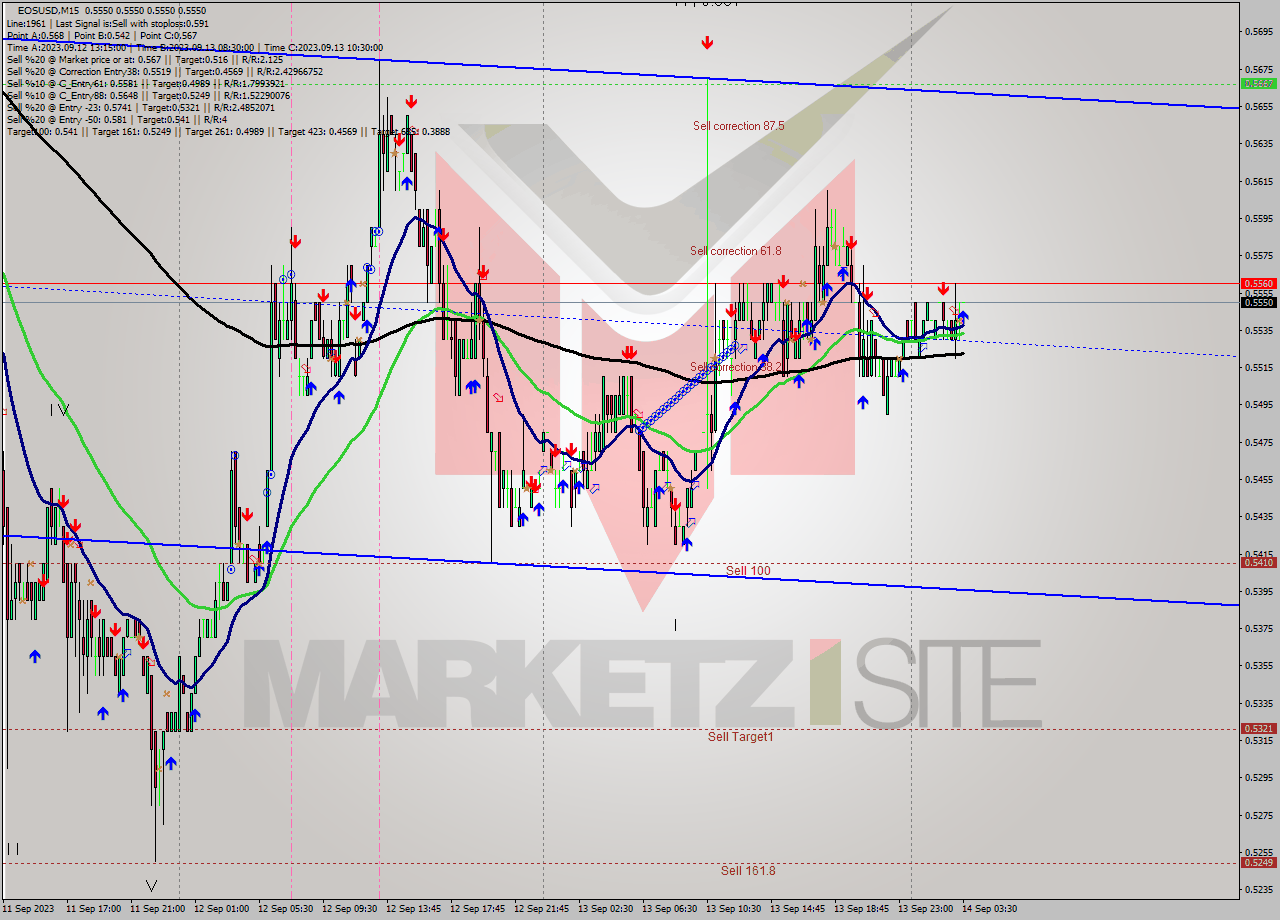Click the 'Sell correction 87.5' level label
1280x920 pixels.
pos(738,126)
